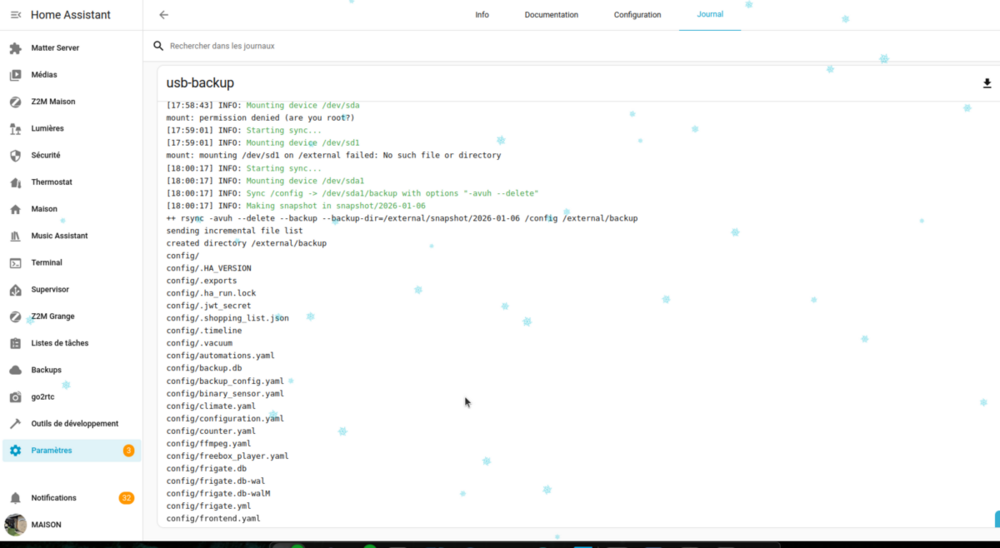Click the Maison house icon
1000x548 pixels.
tap(16, 209)
